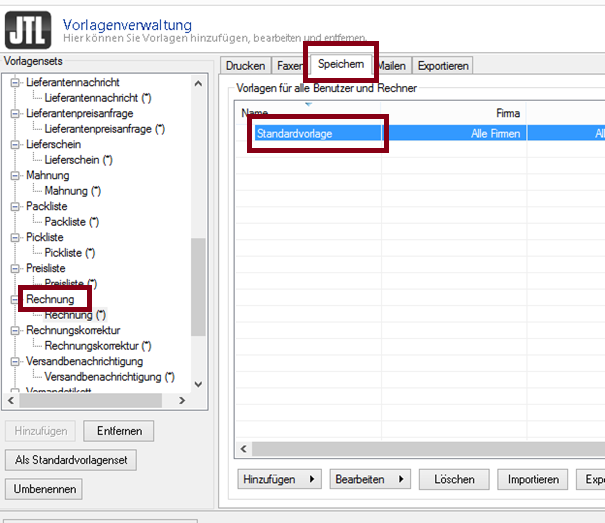
Task: Switch to the Drucken tab
Action: click(246, 66)
